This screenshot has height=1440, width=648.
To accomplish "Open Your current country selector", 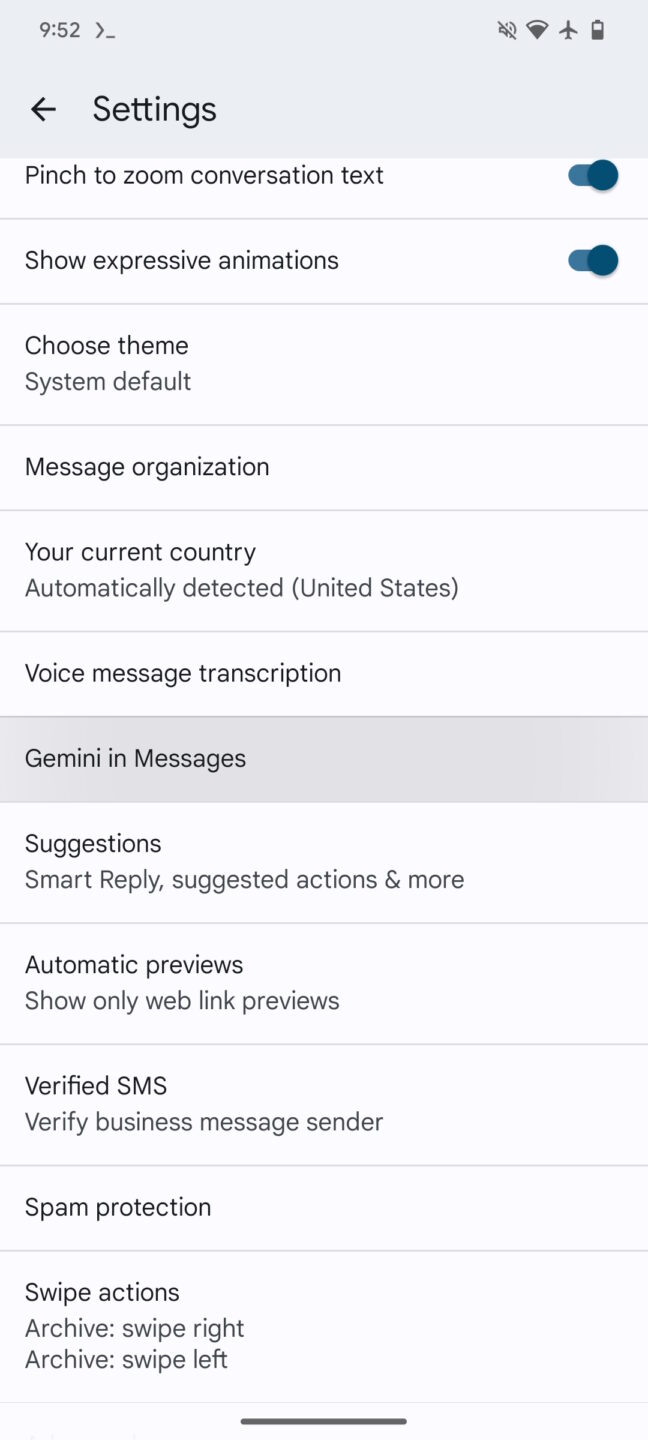I will tap(324, 568).
